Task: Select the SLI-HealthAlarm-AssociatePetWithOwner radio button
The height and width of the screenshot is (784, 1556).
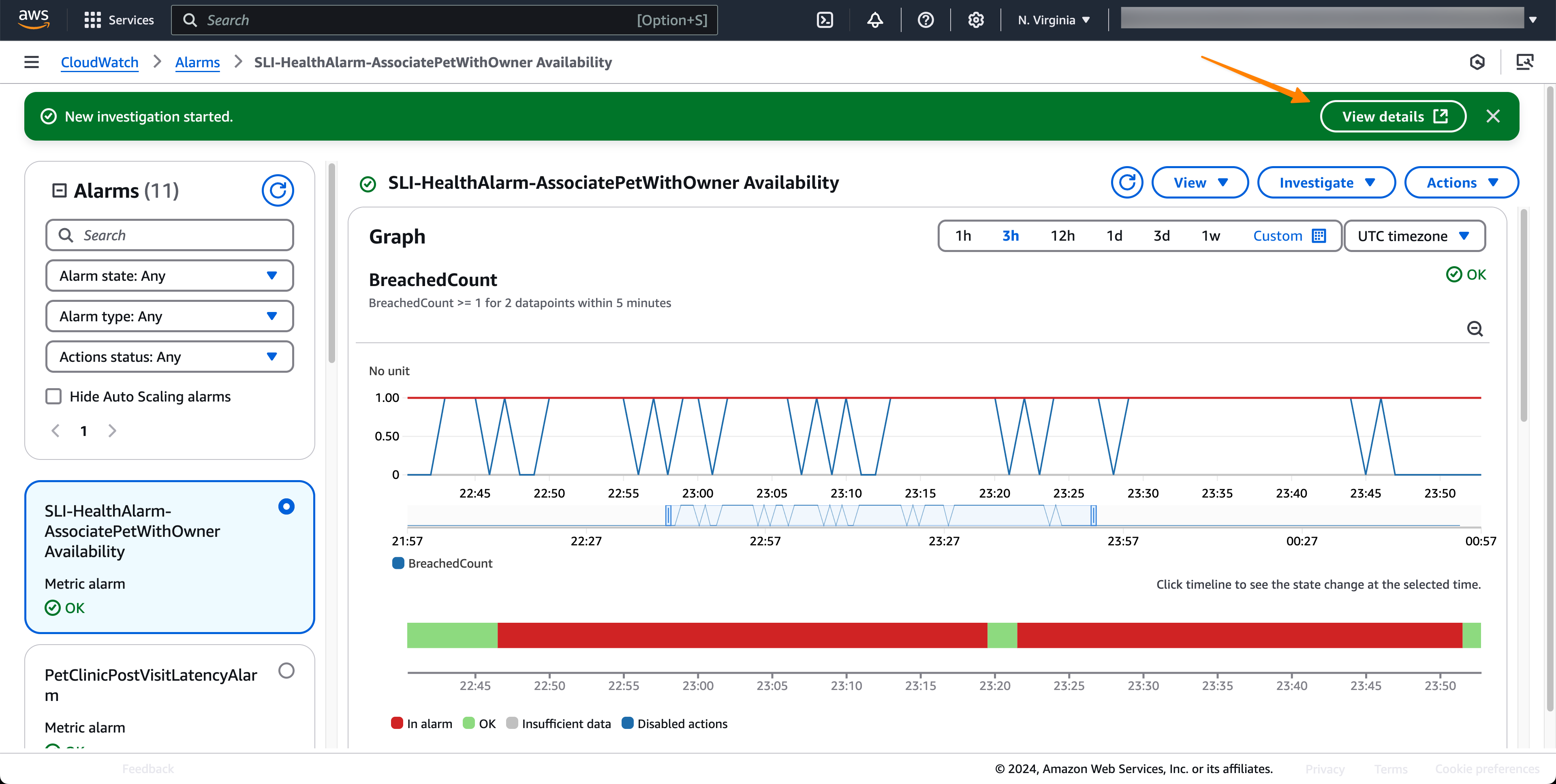Action: tap(286, 506)
